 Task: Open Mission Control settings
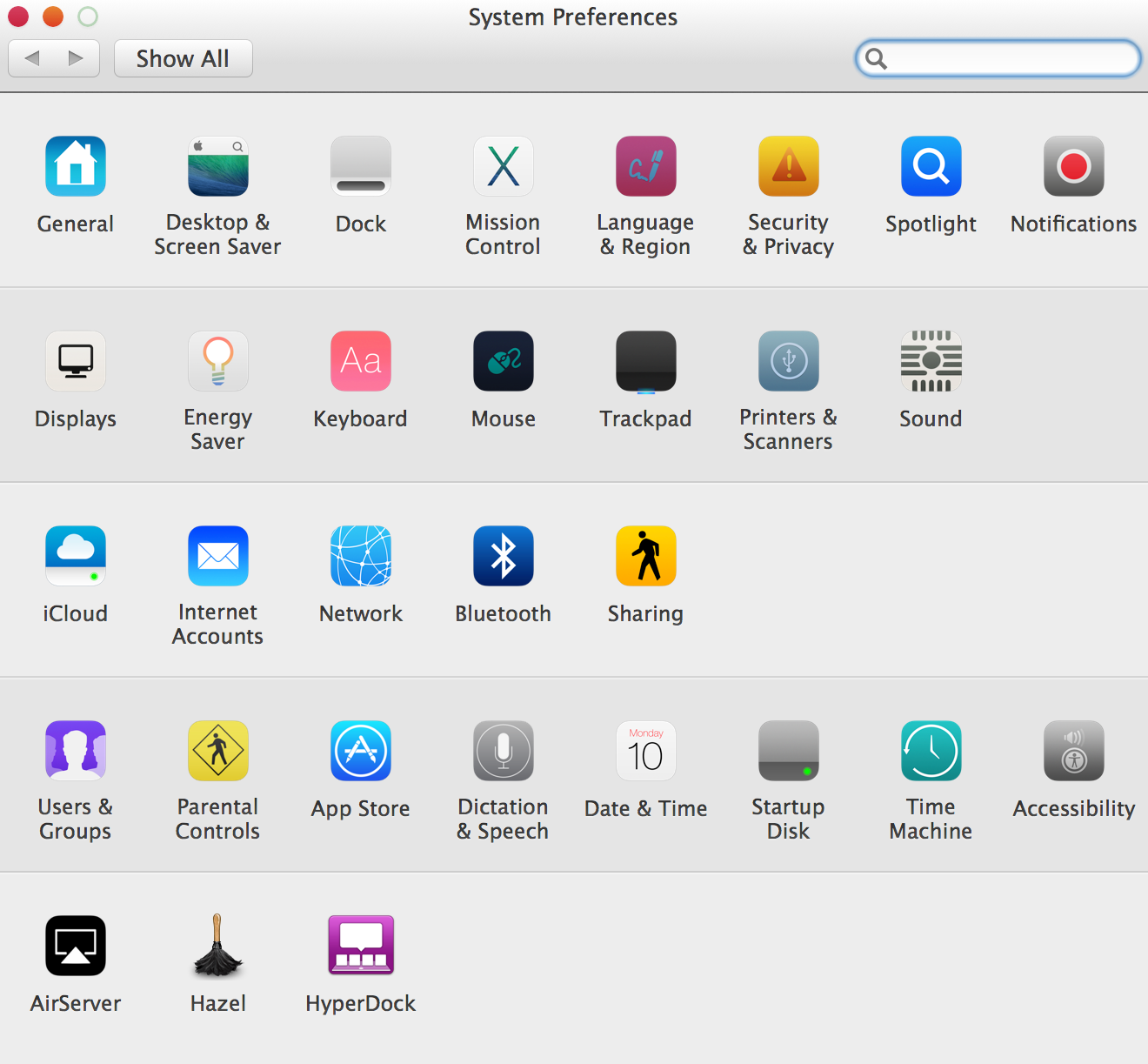click(504, 166)
